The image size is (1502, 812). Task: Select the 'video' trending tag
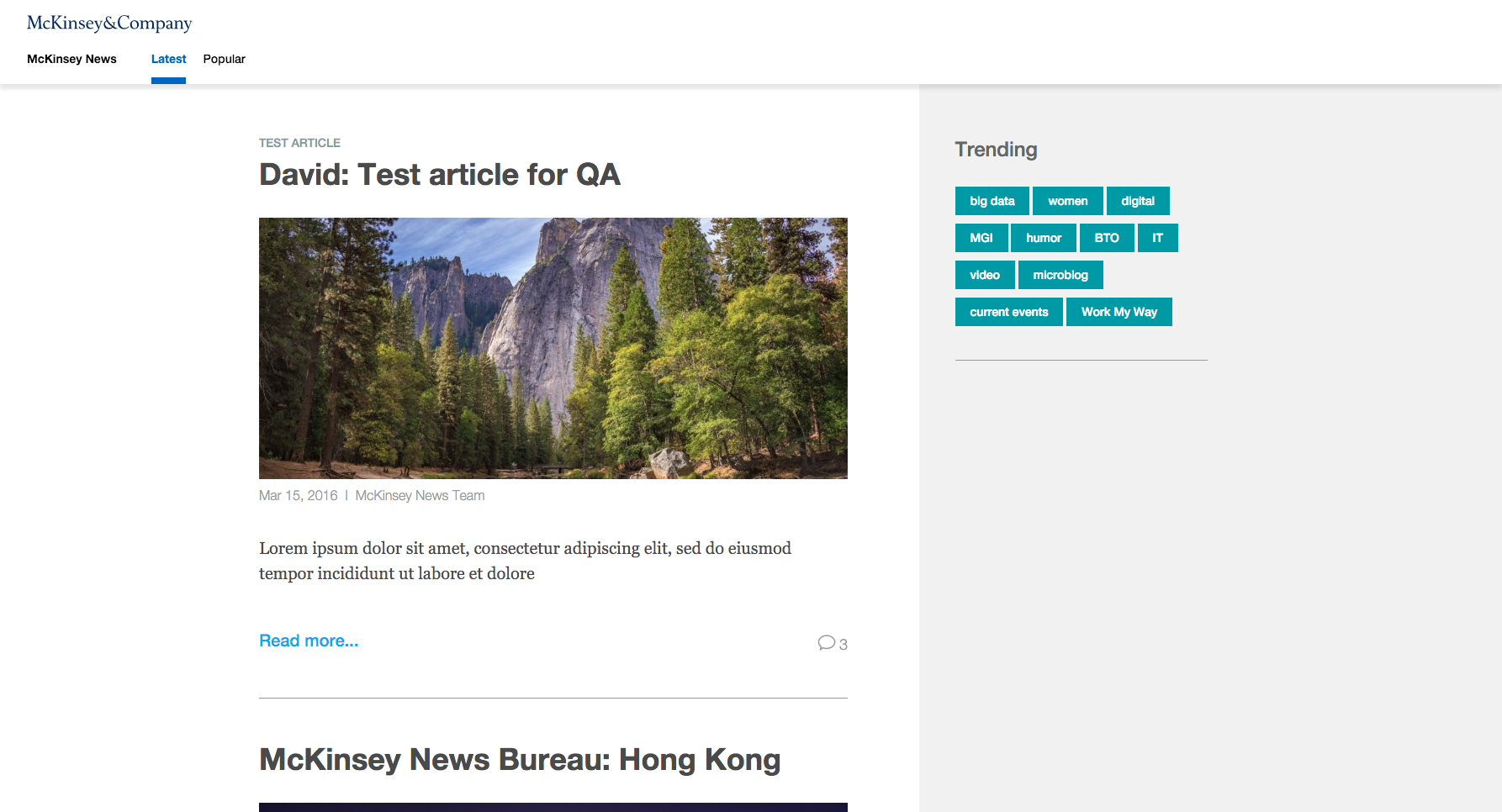coord(985,275)
